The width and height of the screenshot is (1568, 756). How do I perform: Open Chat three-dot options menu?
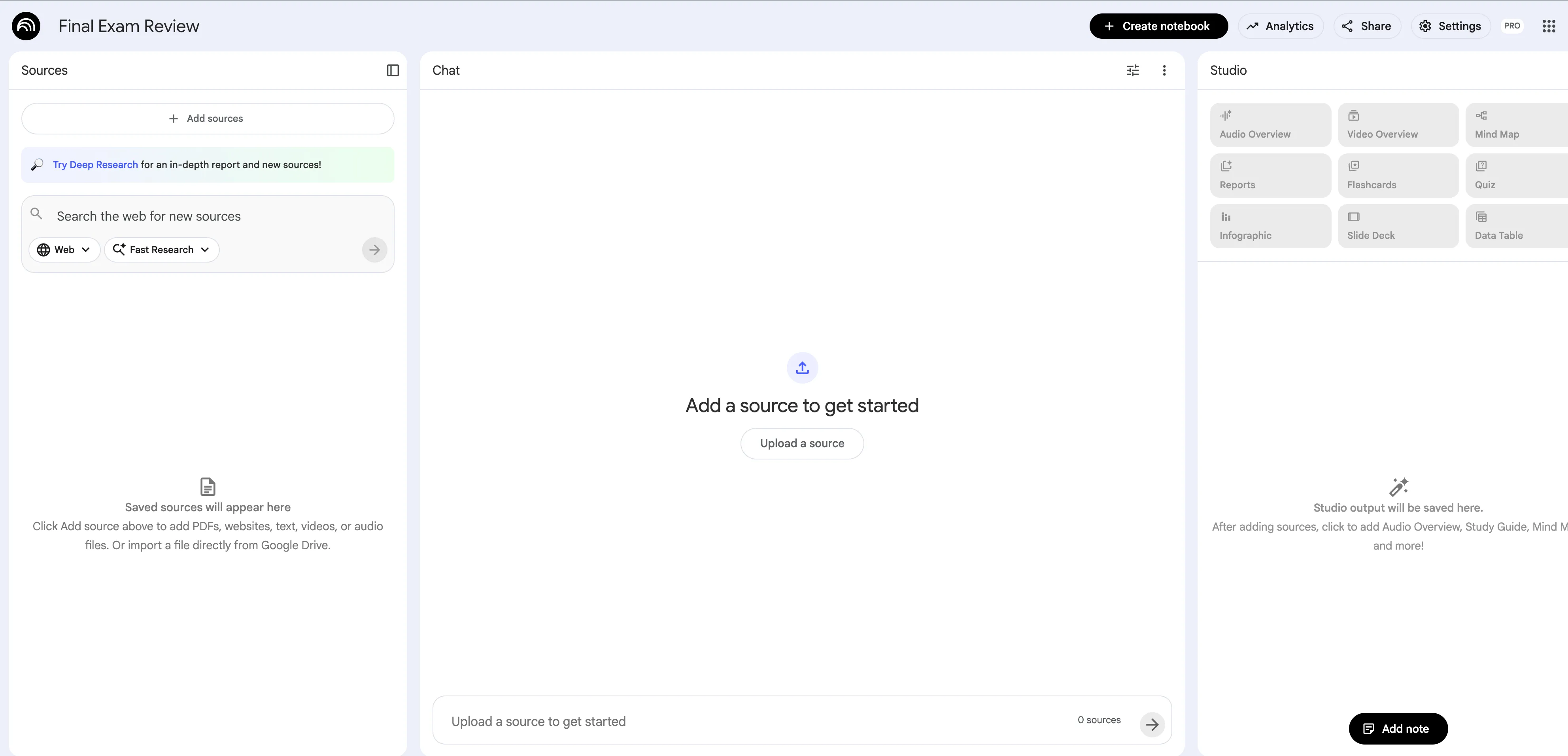click(1164, 71)
